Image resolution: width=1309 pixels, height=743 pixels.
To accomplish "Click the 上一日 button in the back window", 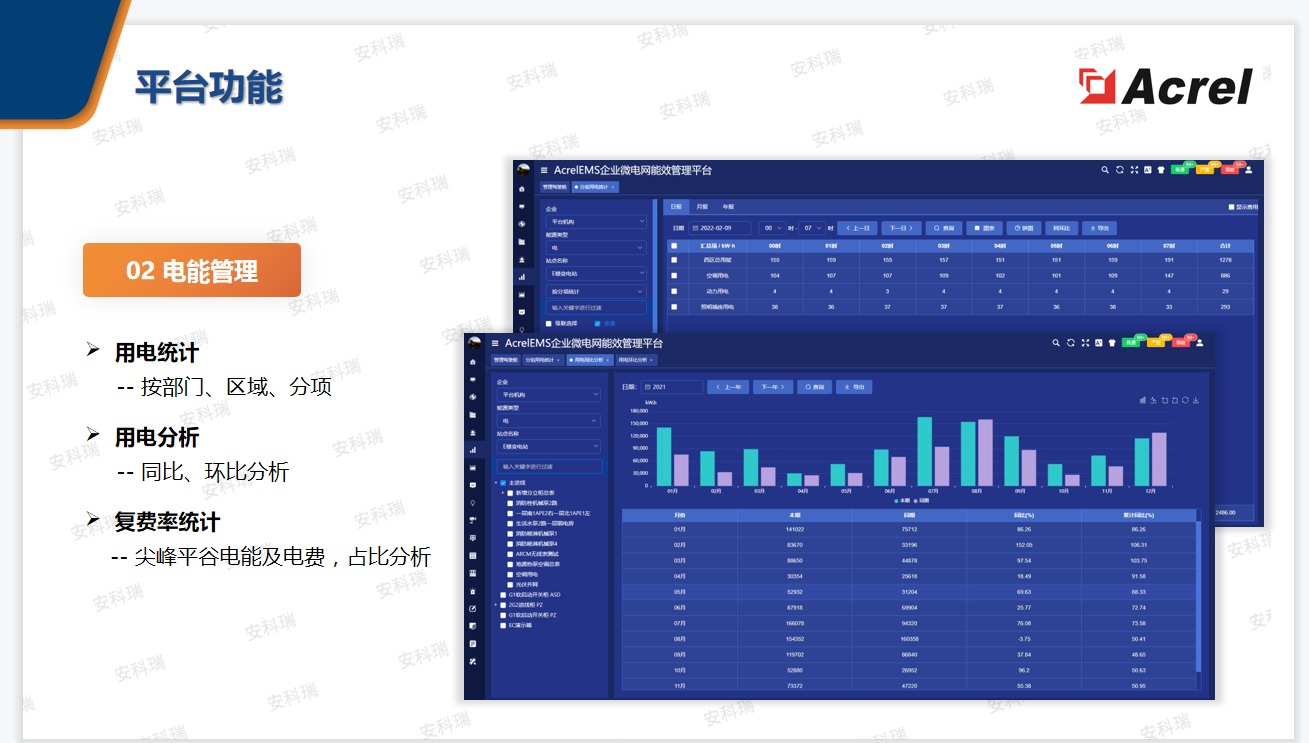I will click(857, 228).
